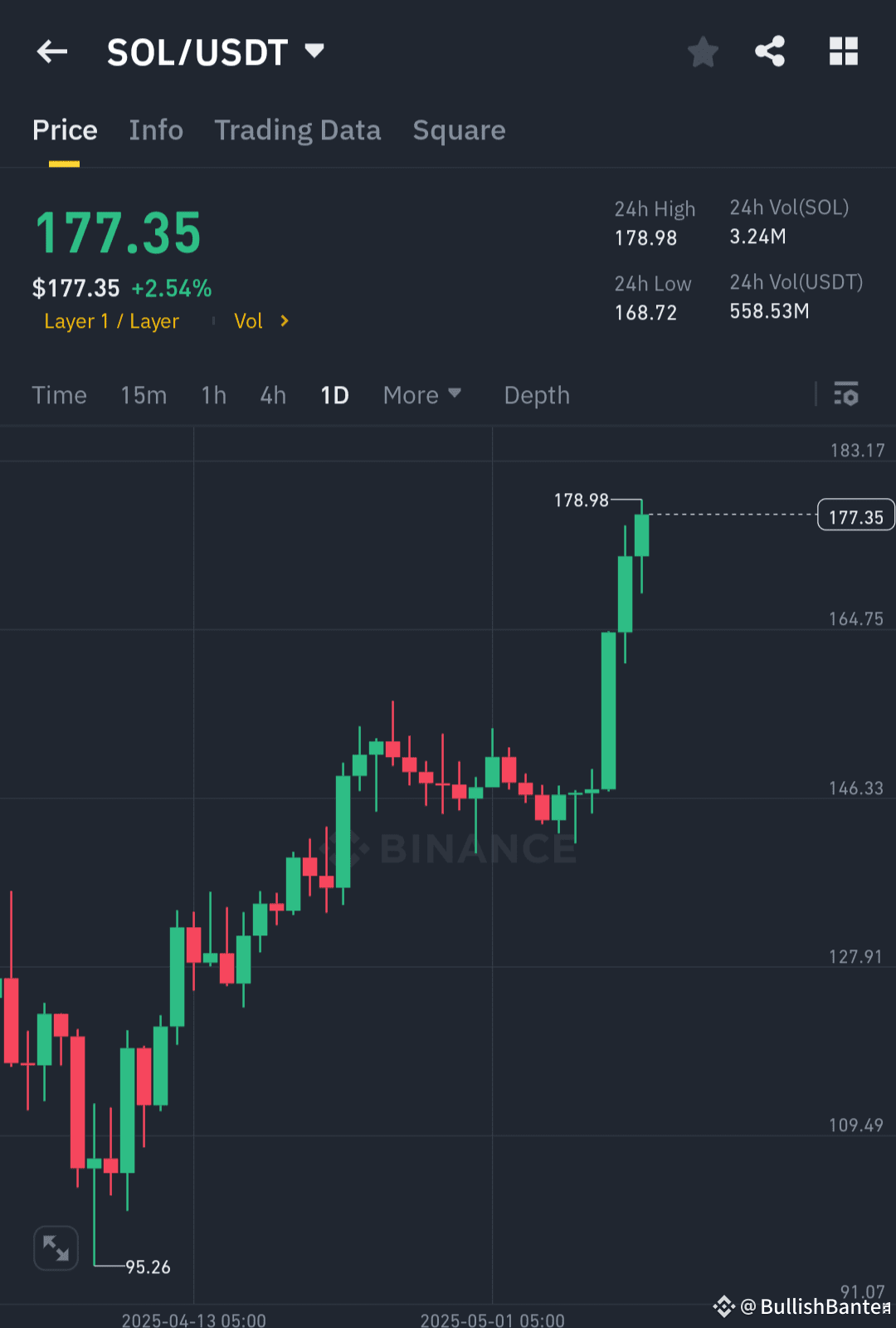
Task: Expand chart to fullscreen via arrows icon
Action: tap(56, 1247)
